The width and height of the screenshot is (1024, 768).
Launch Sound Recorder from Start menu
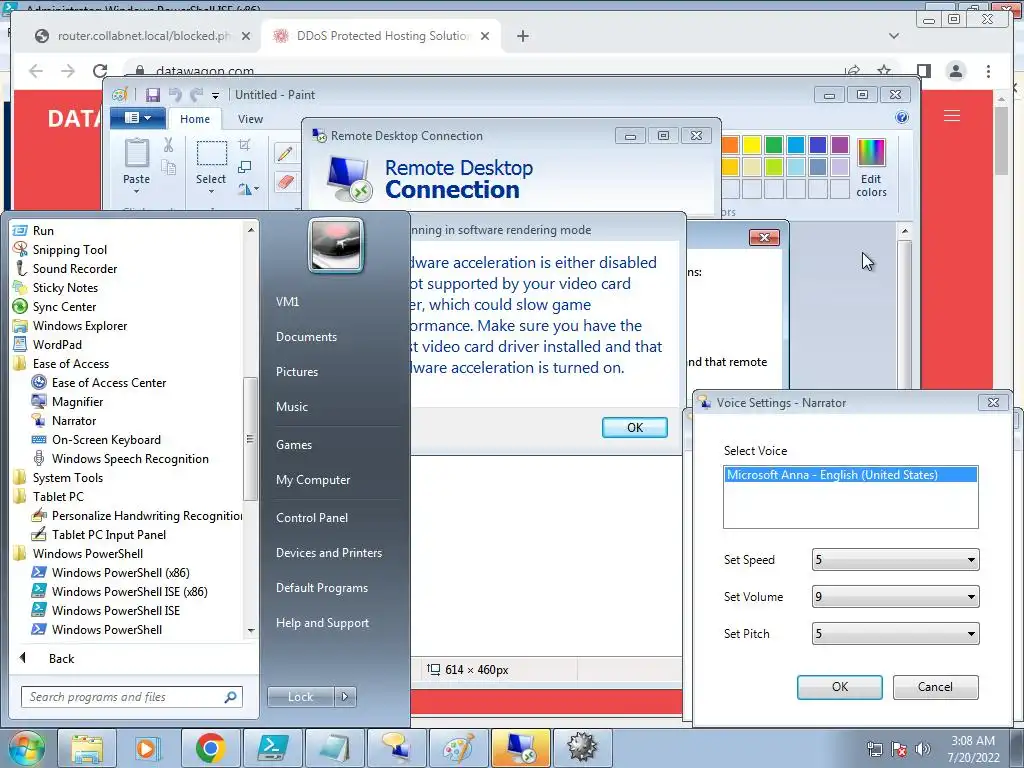[x=74, y=268]
